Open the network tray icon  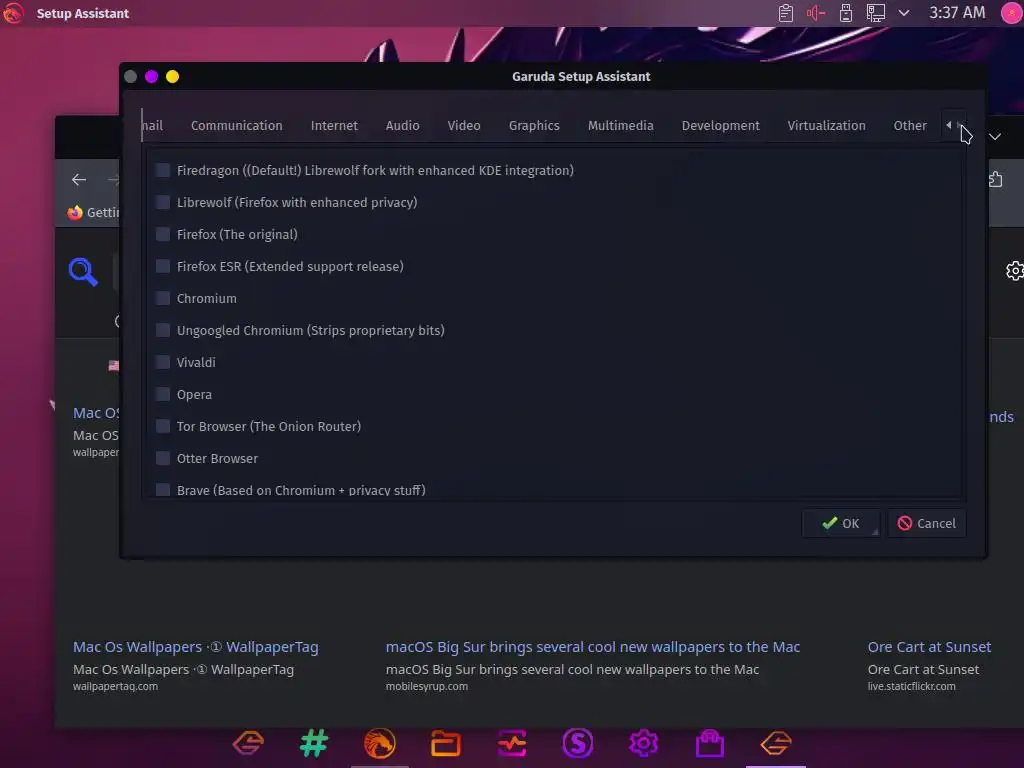coord(876,13)
